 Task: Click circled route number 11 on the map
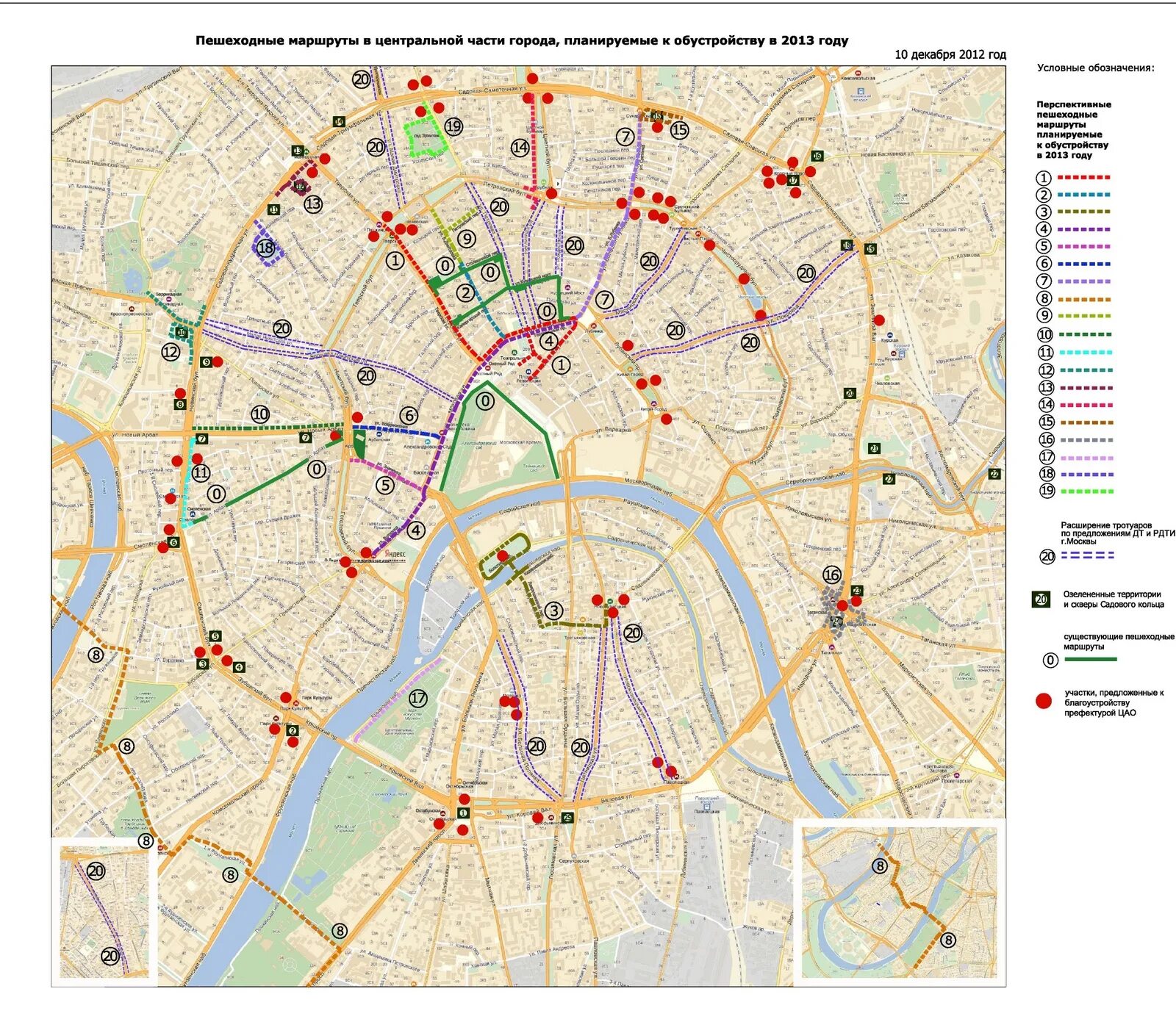click(201, 472)
